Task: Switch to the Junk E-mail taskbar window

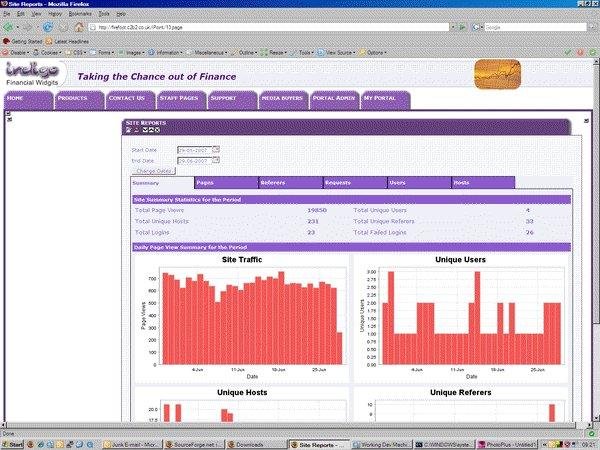Action: click(x=132, y=445)
